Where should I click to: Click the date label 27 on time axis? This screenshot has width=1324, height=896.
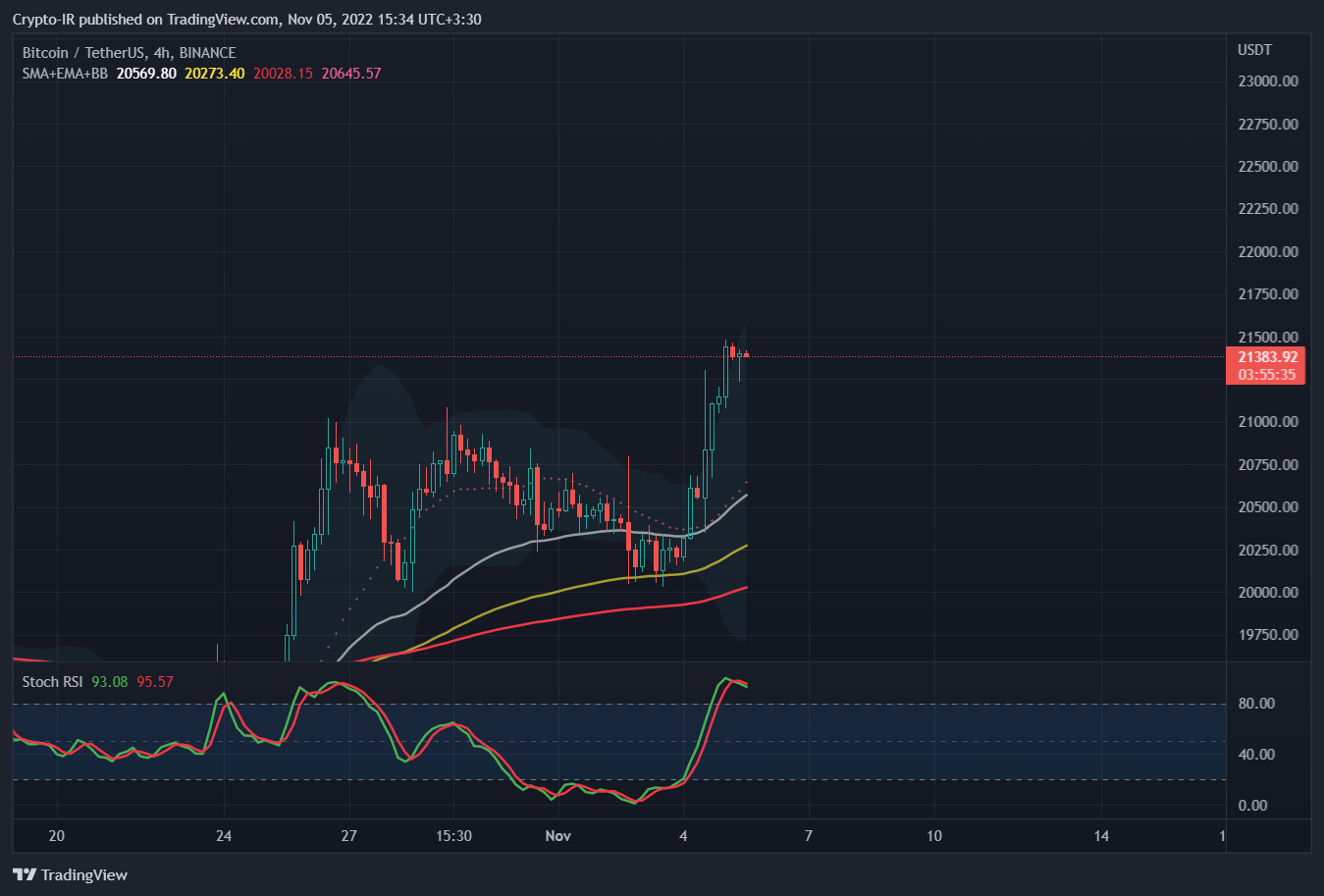pos(349,836)
